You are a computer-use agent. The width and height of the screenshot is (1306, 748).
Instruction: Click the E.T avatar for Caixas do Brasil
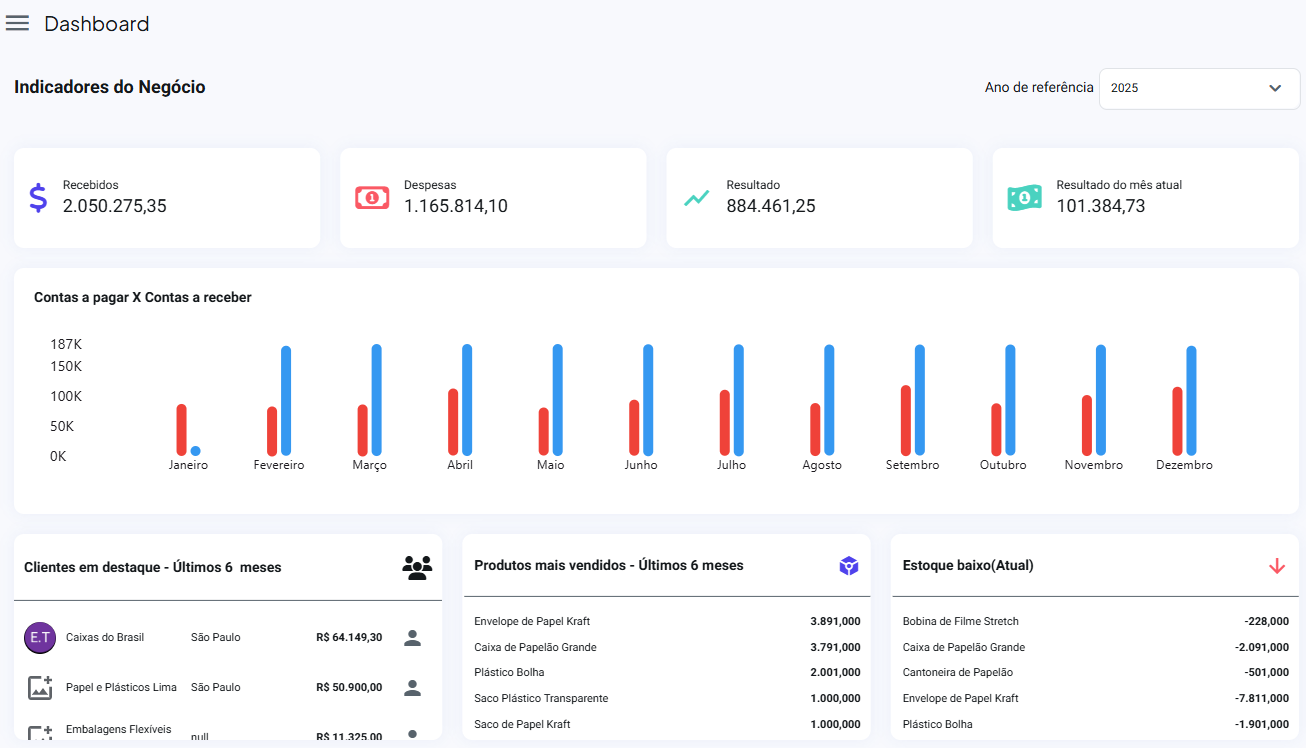coord(40,638)
